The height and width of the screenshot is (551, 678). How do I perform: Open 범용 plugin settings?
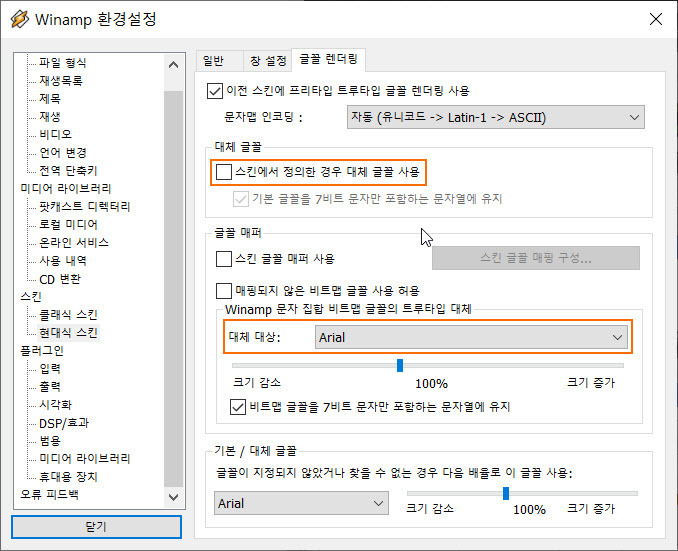pyautogui.click(x=50, y=441)
